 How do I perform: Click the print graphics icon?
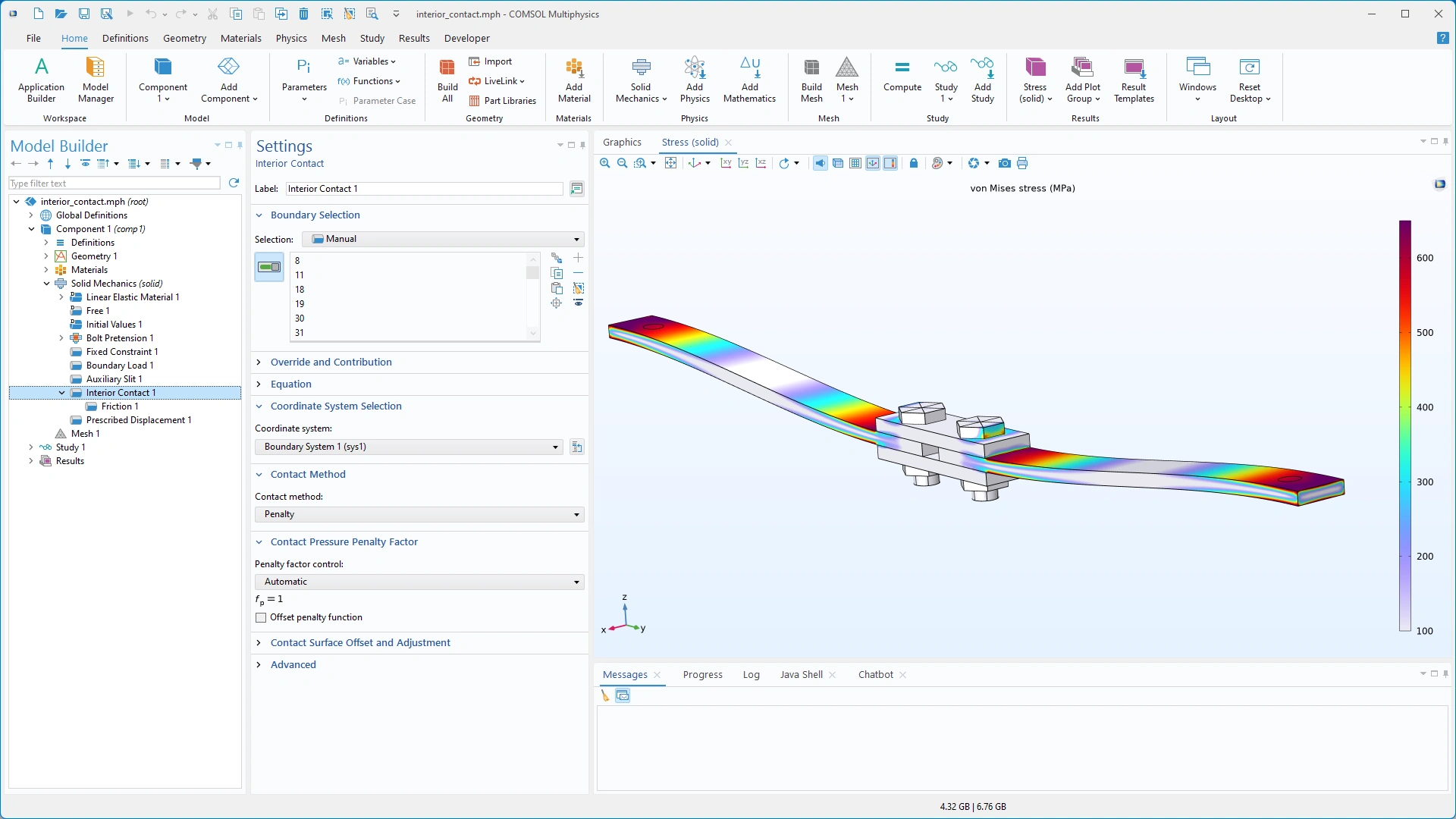1022,163
